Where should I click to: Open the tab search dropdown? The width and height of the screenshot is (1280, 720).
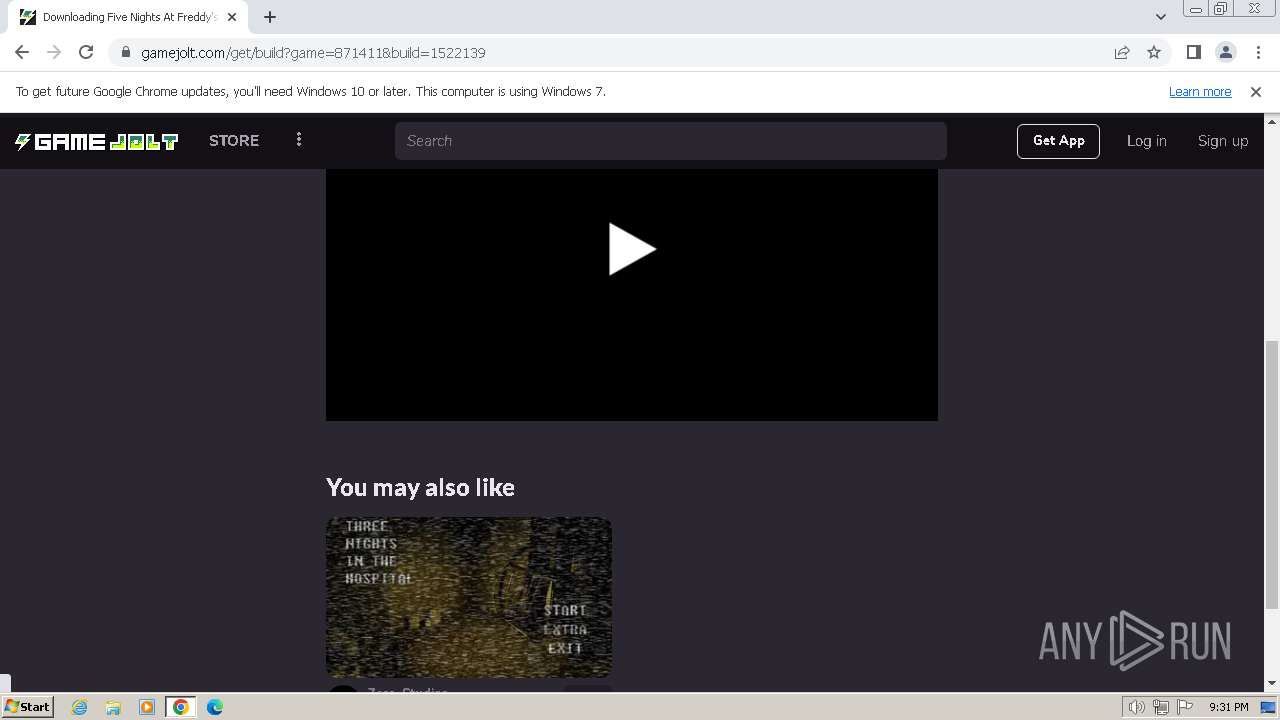tap(1160, 16)
